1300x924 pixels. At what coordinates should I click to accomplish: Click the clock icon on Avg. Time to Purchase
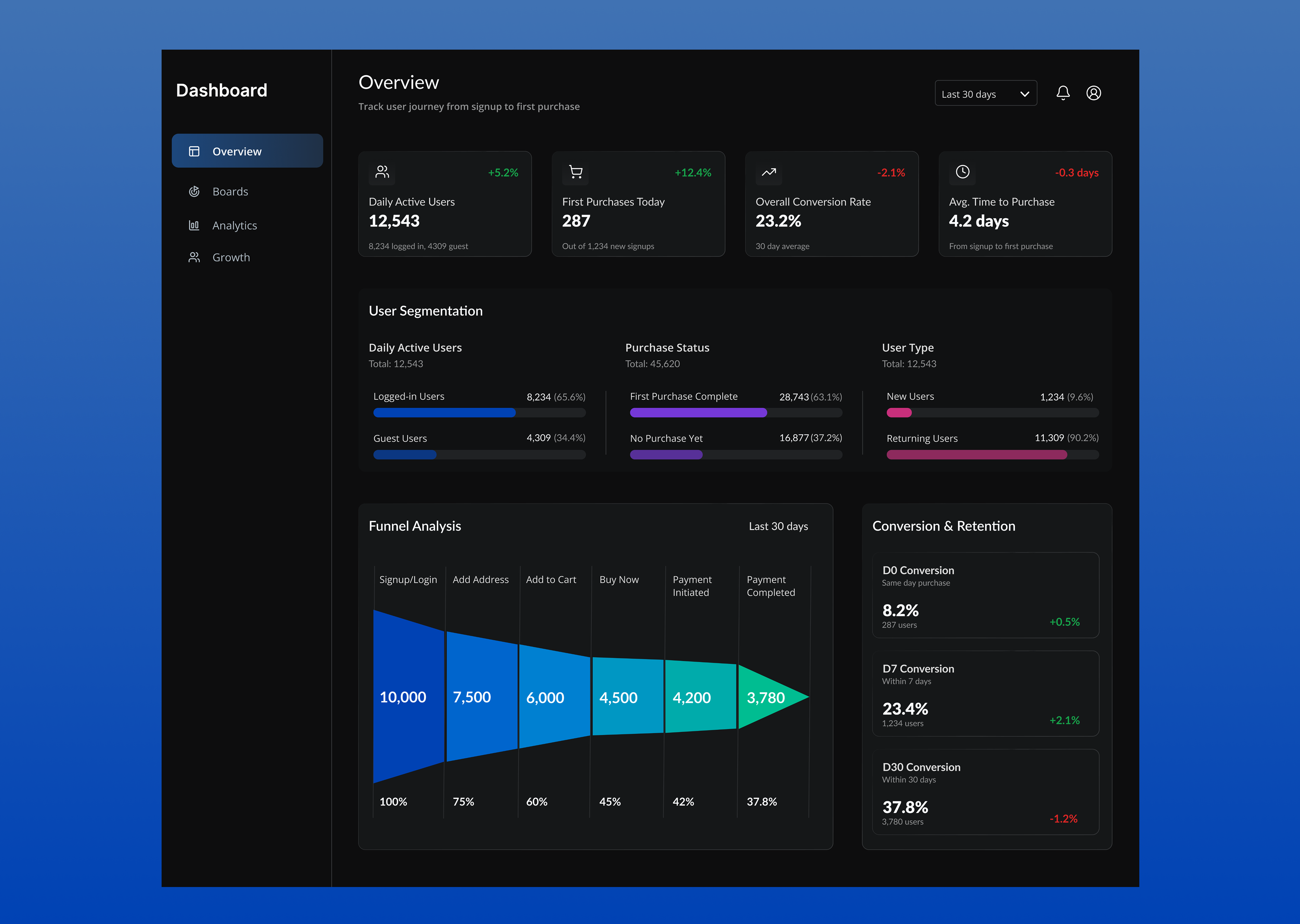click(962, 172)
